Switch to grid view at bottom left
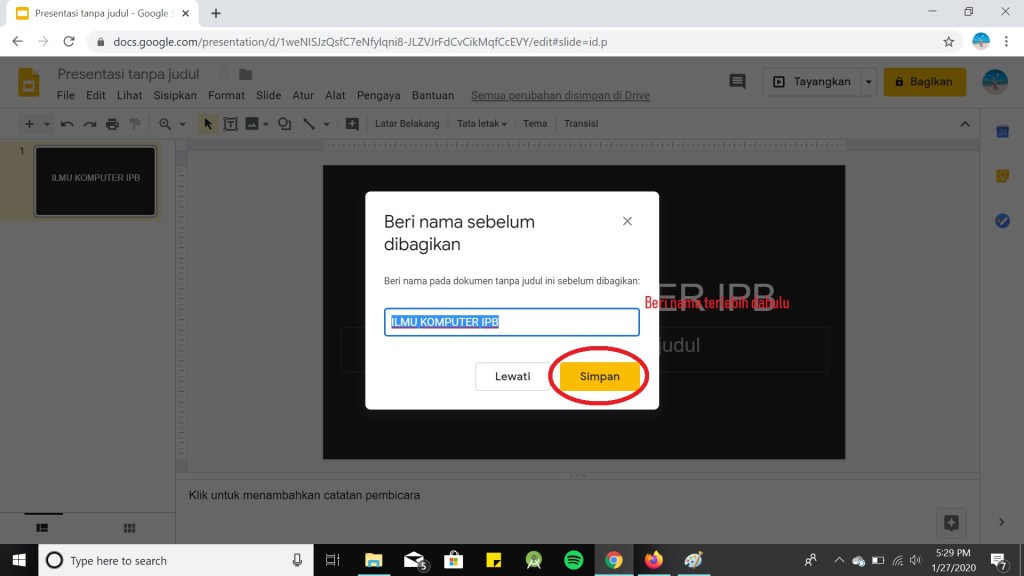Viewport: 1024px width, 576px height. [129, 527]
